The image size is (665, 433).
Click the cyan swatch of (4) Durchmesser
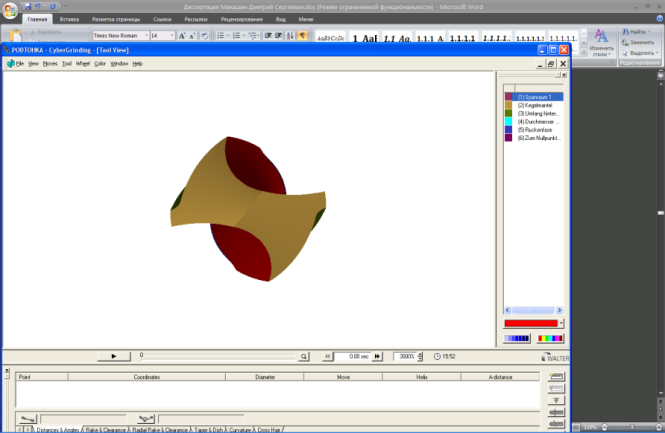[509, 122]
